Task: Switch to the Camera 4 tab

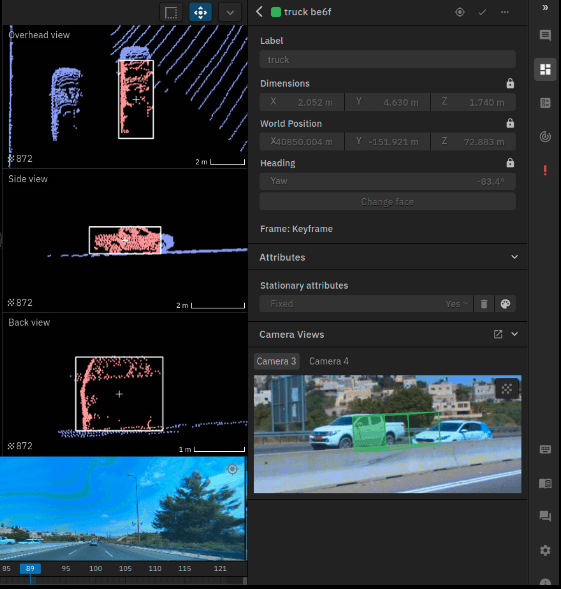Action: [x=329, y=361]
